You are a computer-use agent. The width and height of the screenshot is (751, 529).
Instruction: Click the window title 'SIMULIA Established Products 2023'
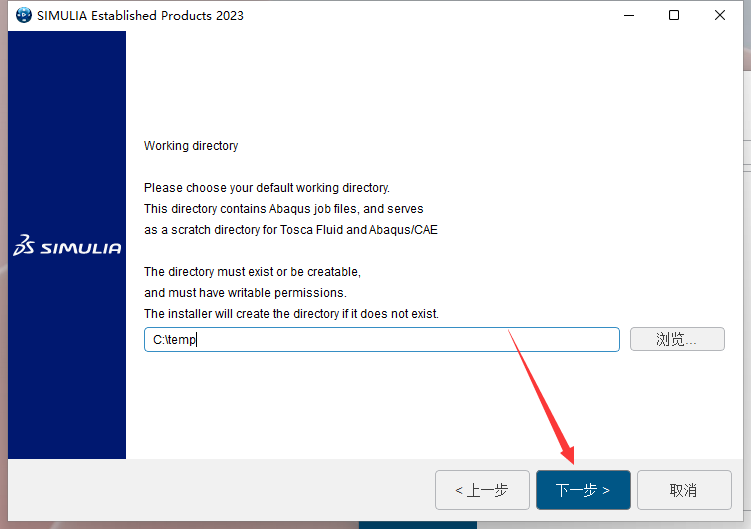pos(140,15)
